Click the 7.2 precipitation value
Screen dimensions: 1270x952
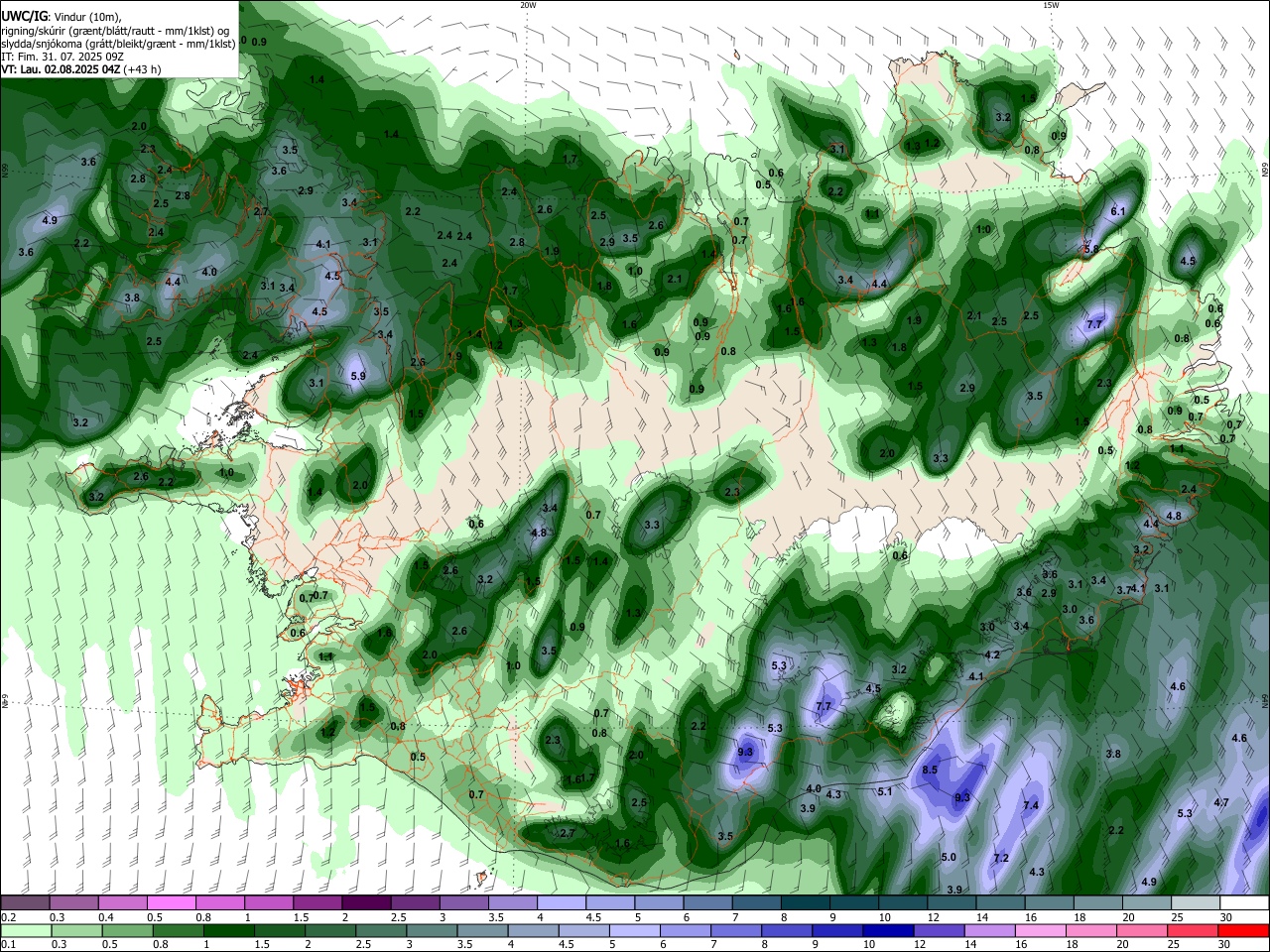click(1001, 858)
